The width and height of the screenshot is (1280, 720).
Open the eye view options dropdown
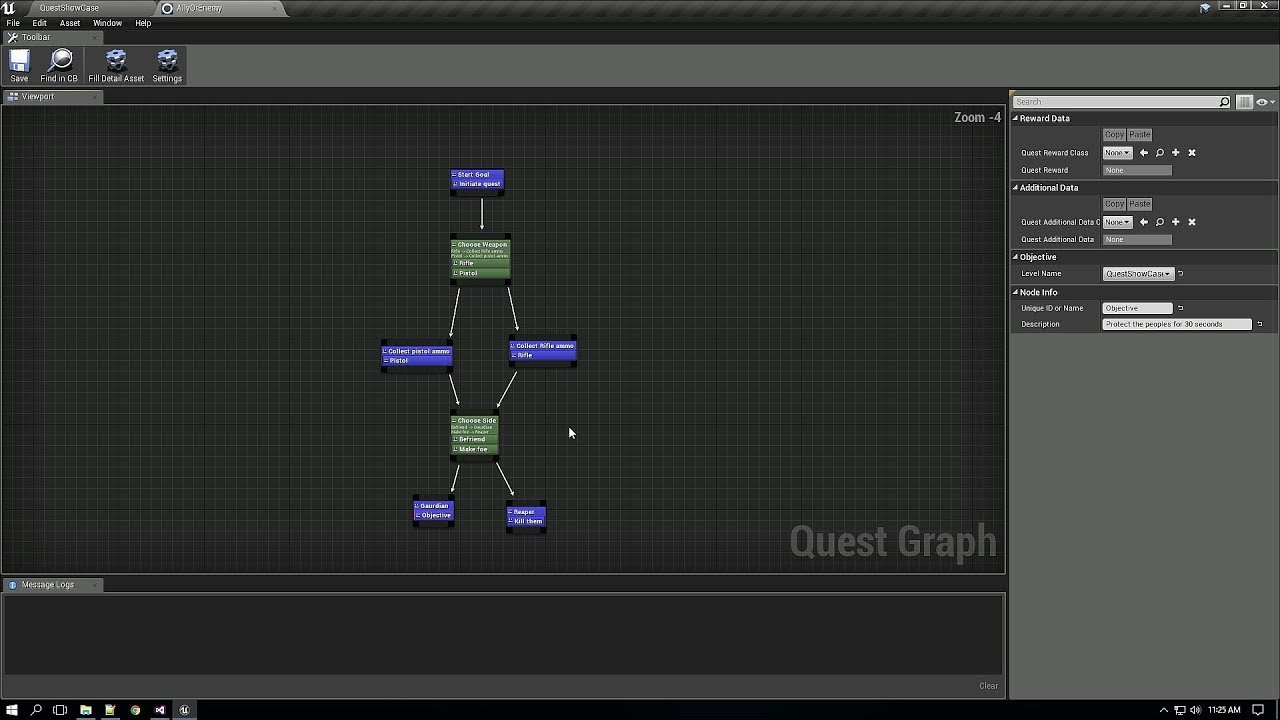point(1264,102)
